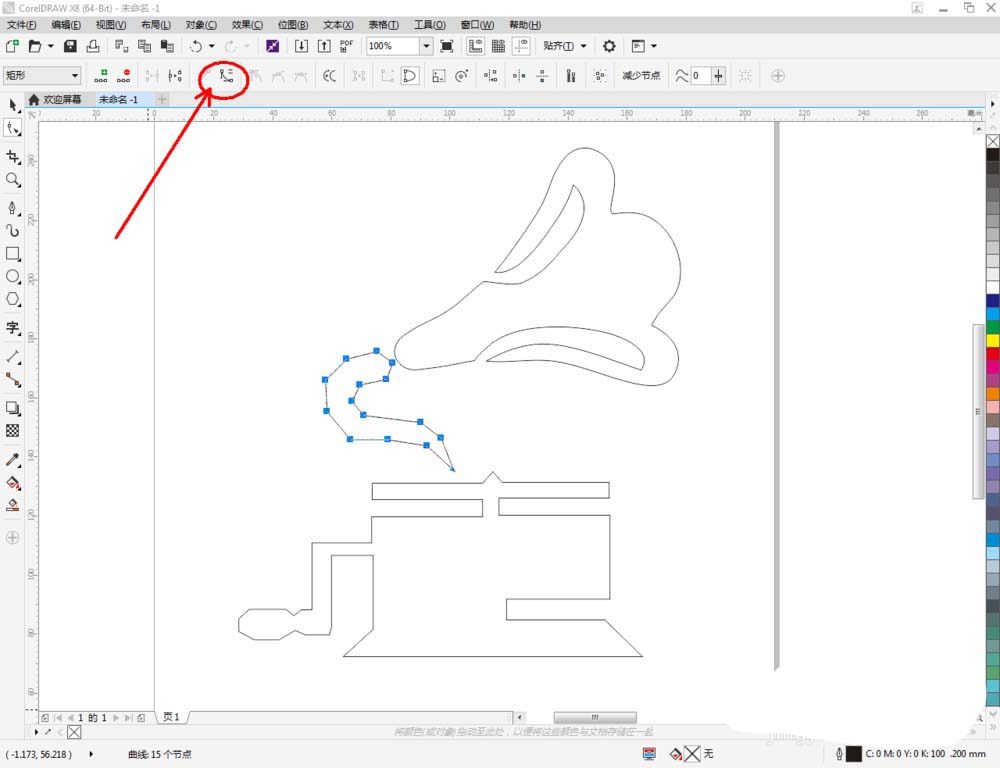
Task: Toggle full-screen preview
Action: (x=447, y=46)
